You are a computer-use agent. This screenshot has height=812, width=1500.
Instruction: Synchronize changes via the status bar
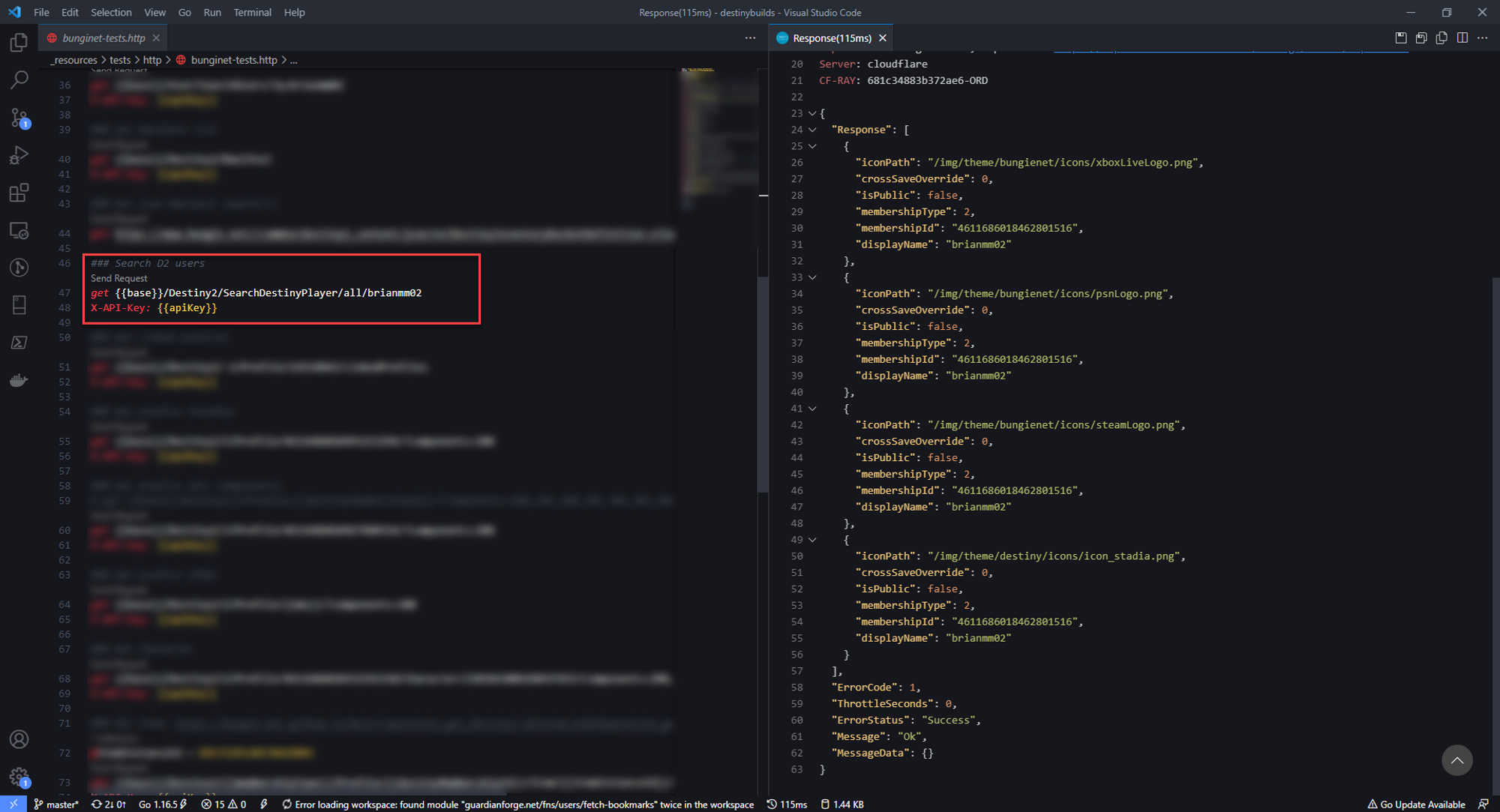[109, 804]
